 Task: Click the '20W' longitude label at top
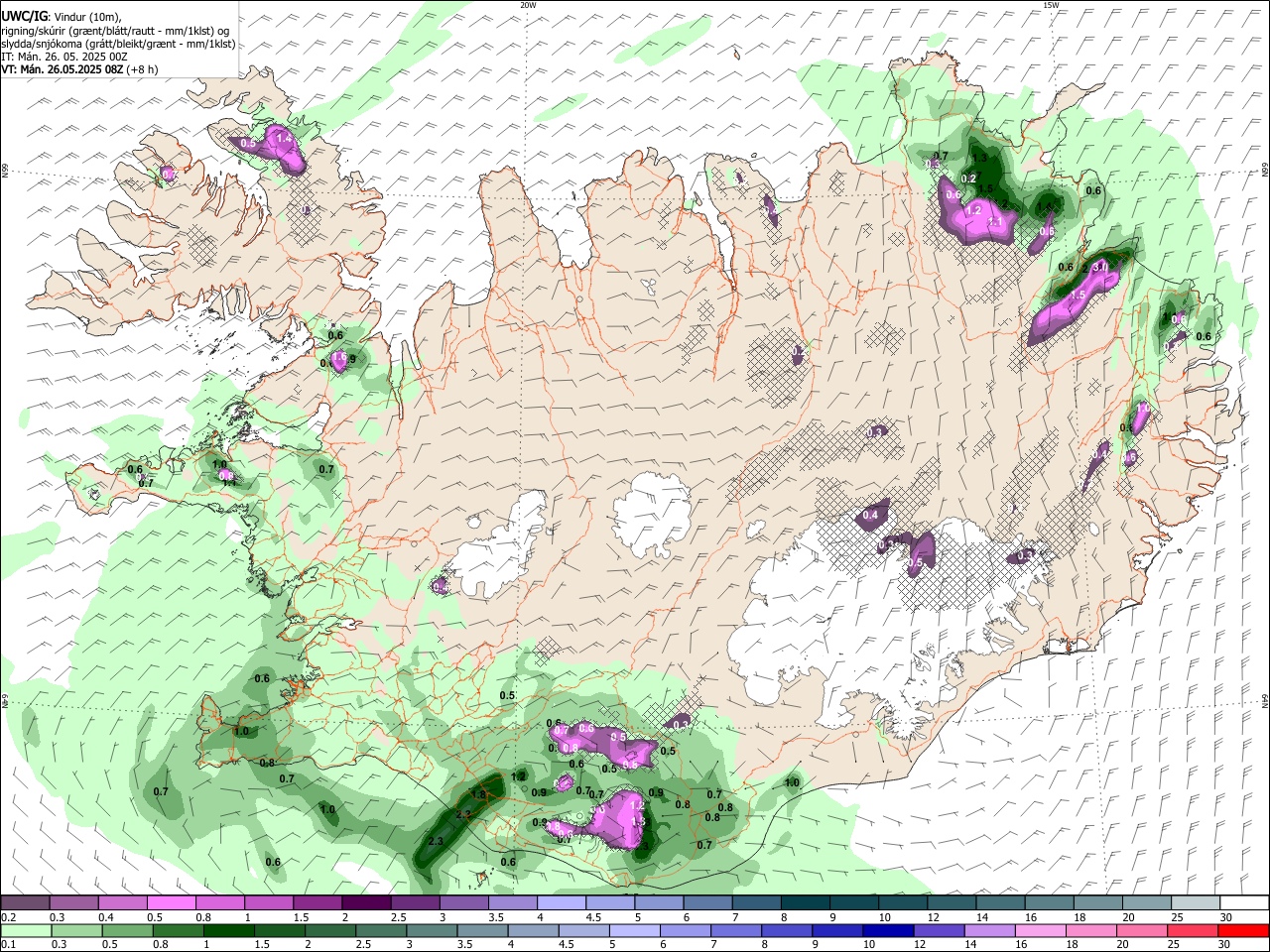point(528,5)
